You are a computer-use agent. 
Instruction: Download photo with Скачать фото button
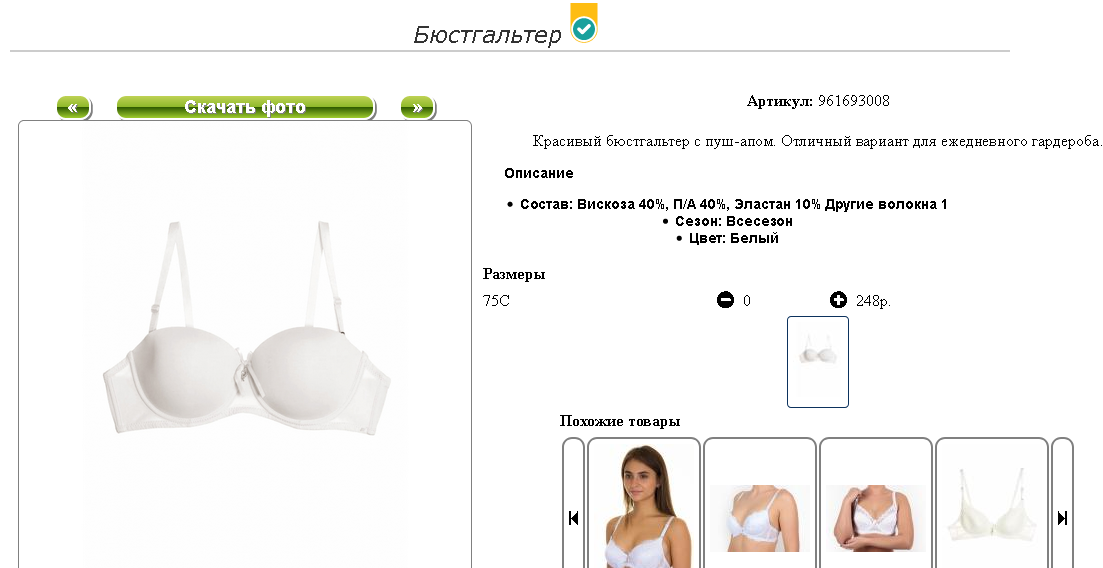click(246, 108)
